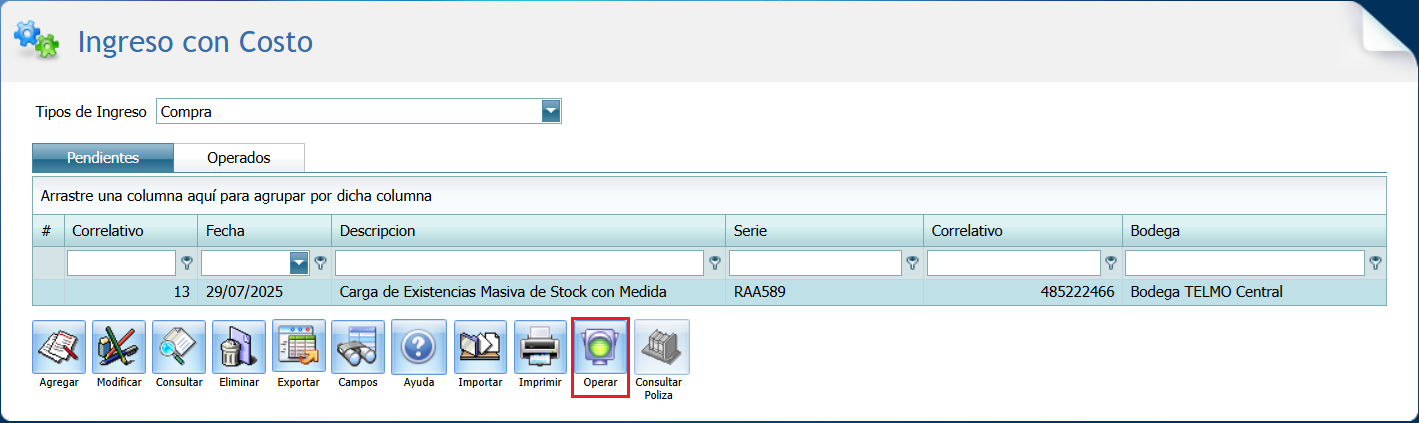Click the Agregar toolbar icon
This screenshot has width=1419, height=423.
click(x=59, y=347)
